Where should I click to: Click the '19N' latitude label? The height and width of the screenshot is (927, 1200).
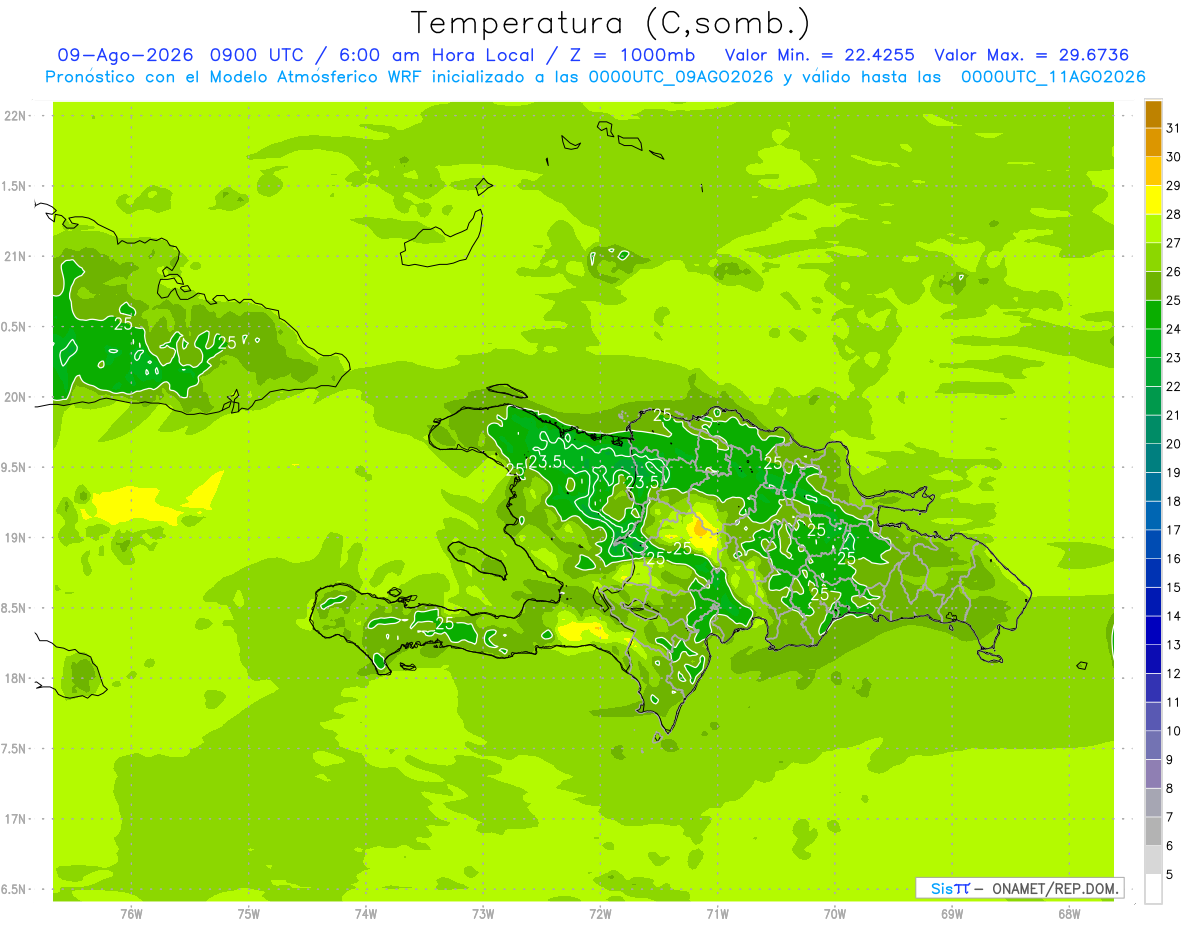click(x=15, y=538)
